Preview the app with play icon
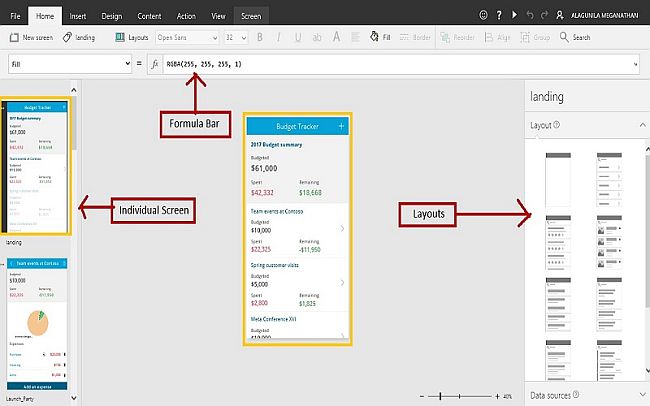 pos(514,15)
